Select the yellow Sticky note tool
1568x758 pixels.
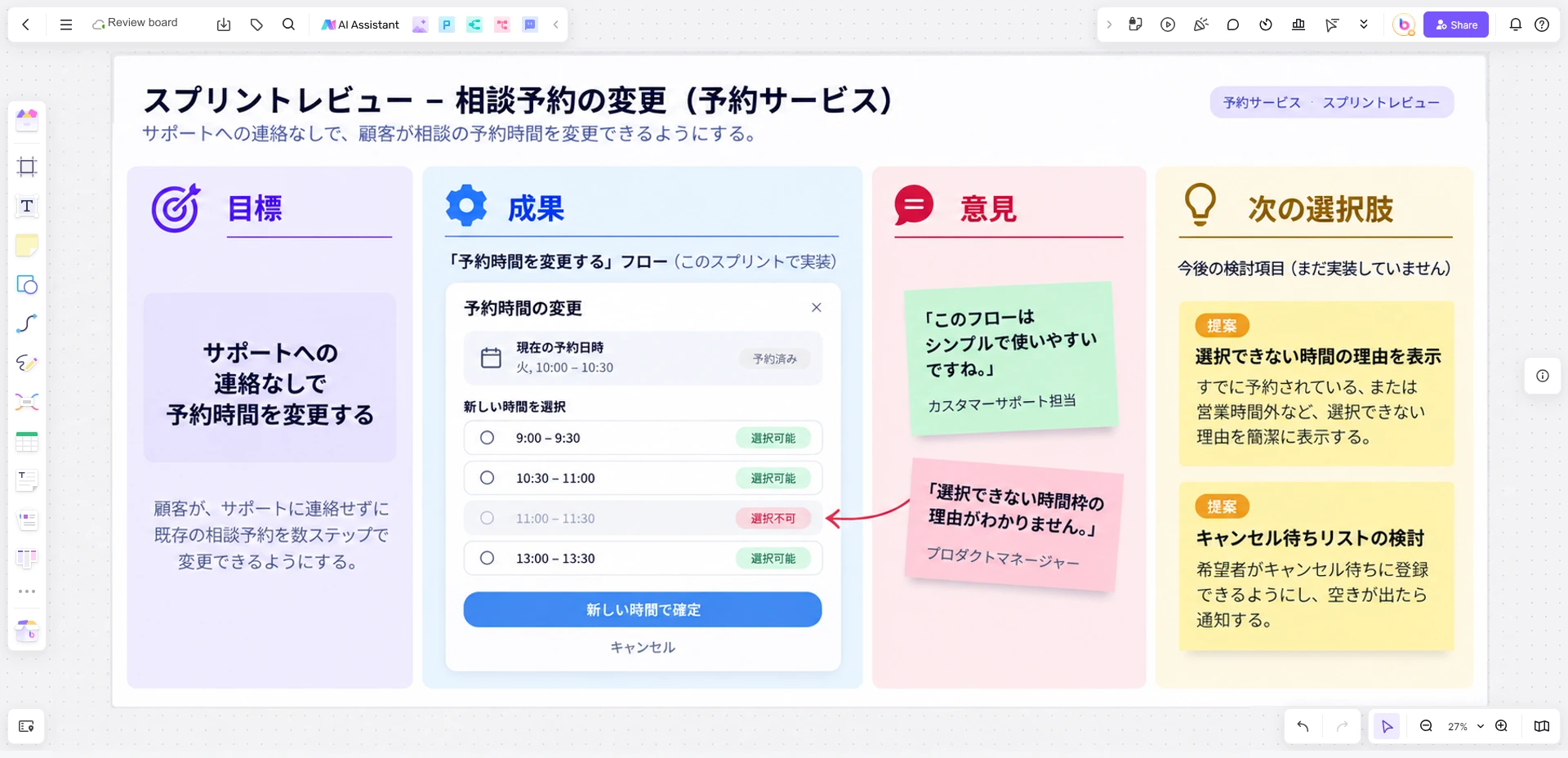(x=27, y=245)
